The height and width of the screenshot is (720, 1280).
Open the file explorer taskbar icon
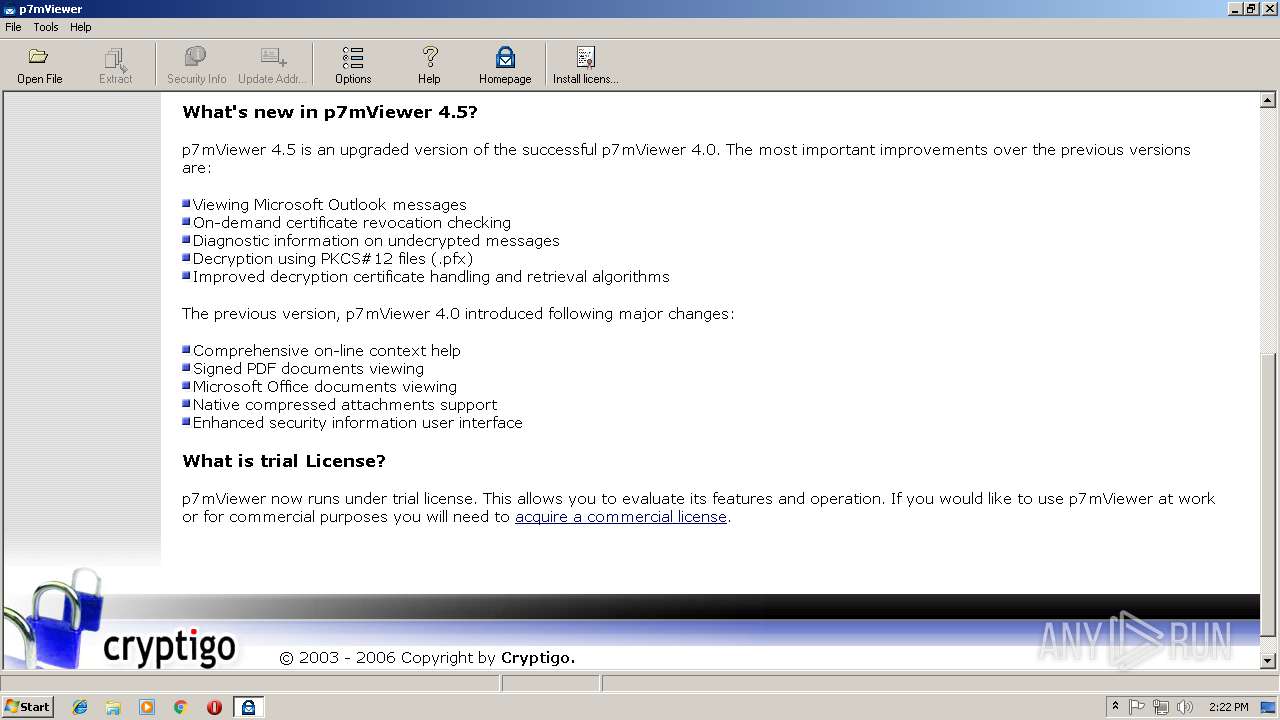[113, 707]
